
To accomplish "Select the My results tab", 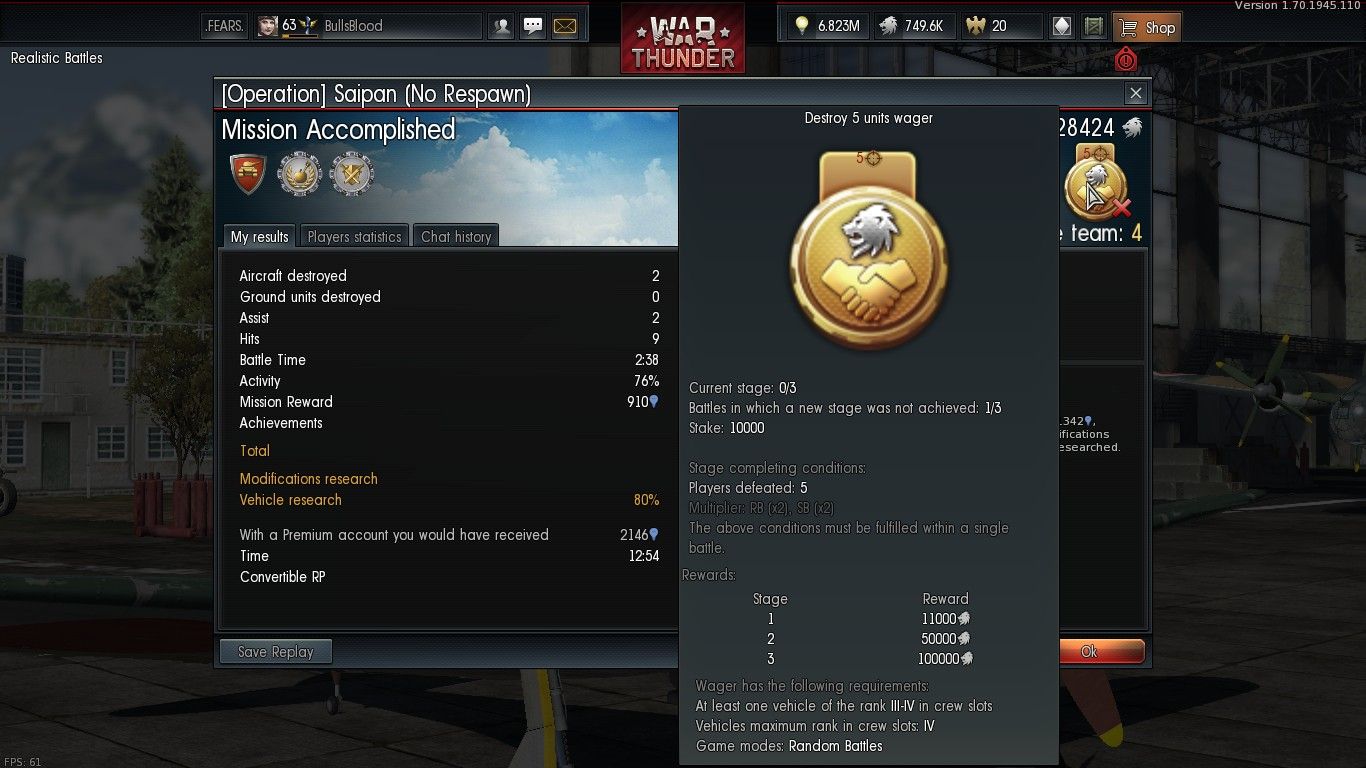I will 259,236.
